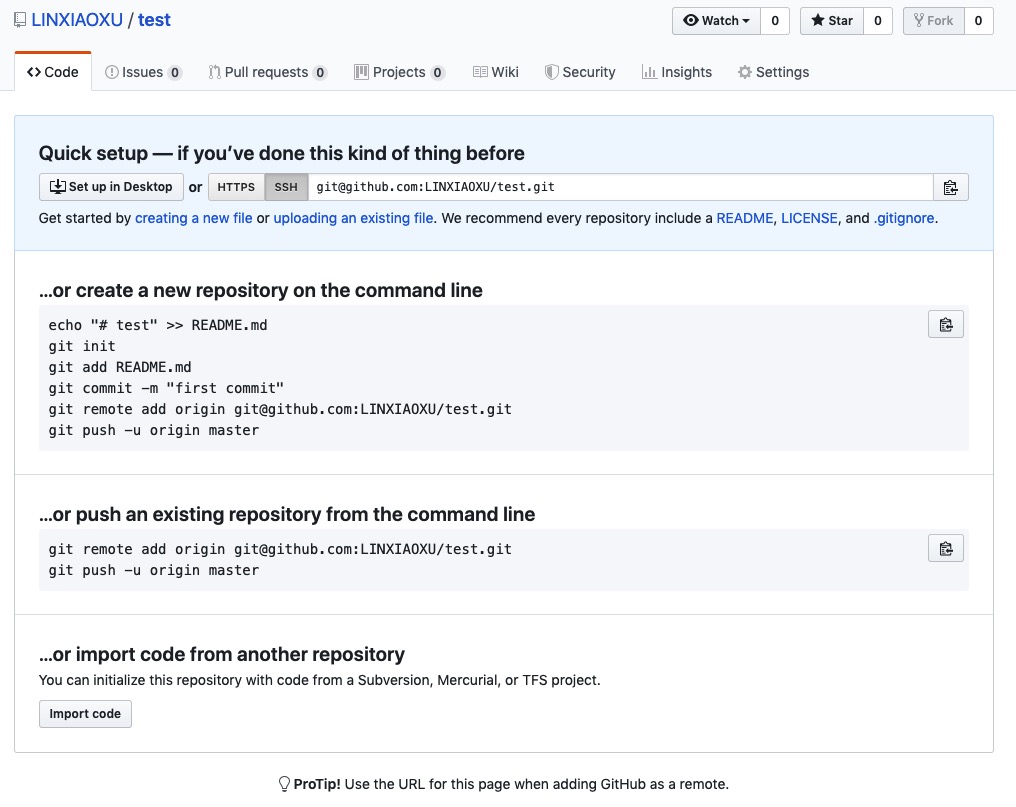1016x807 pixels.
Task: Click Set up in Desktop button
Action: (111, 187)
